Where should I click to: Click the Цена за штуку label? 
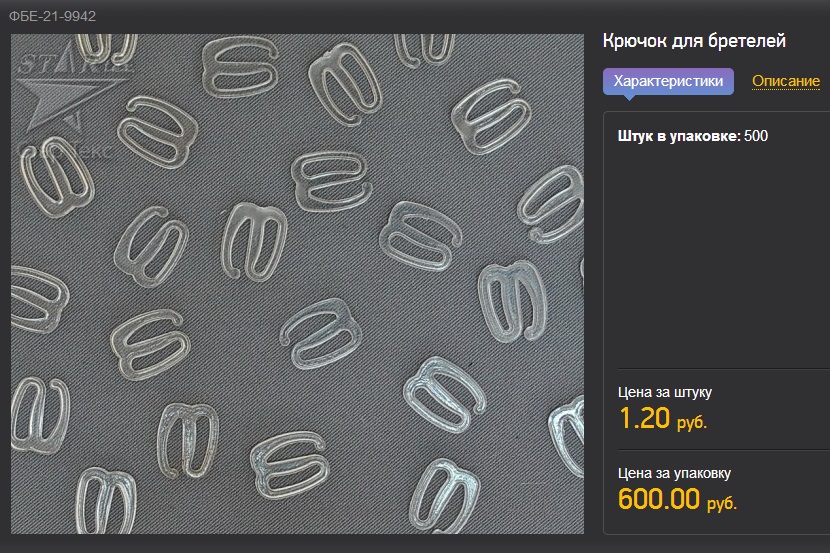point(665,393)
